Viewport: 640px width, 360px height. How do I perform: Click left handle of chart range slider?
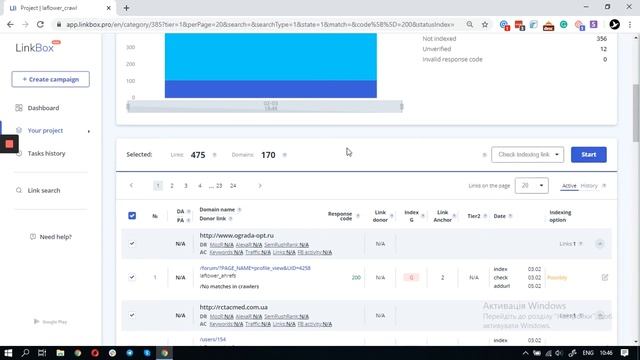pos(128,107)
